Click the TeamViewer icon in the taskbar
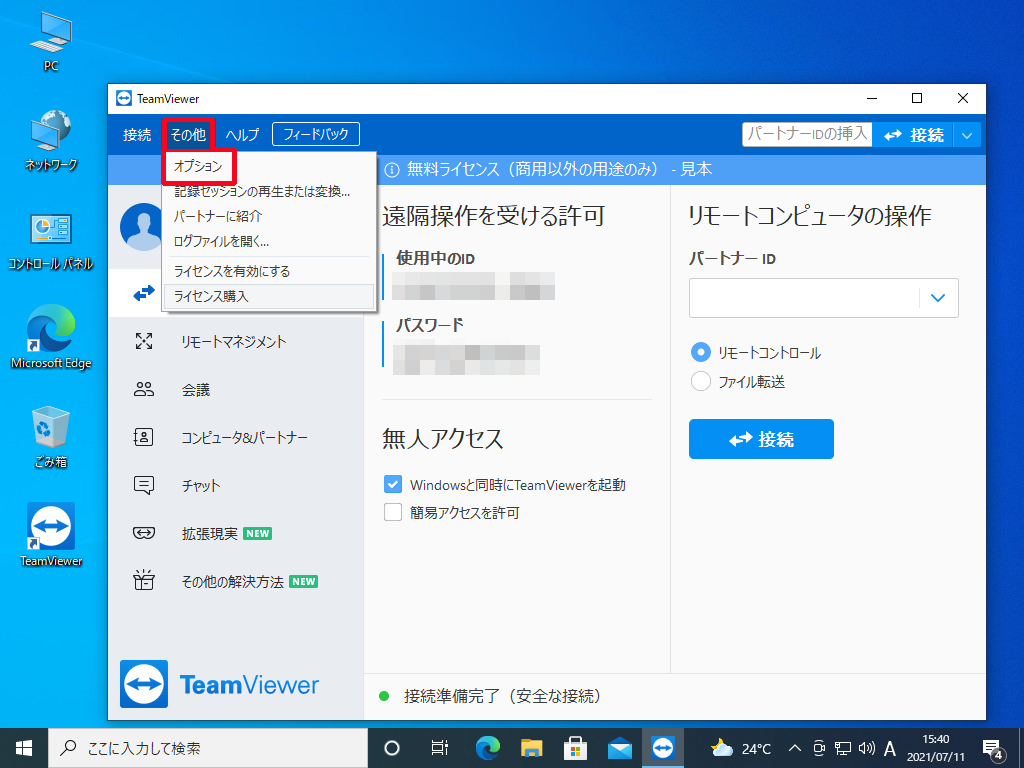Screen dimensions: 1024x768 tap(662, 747)
